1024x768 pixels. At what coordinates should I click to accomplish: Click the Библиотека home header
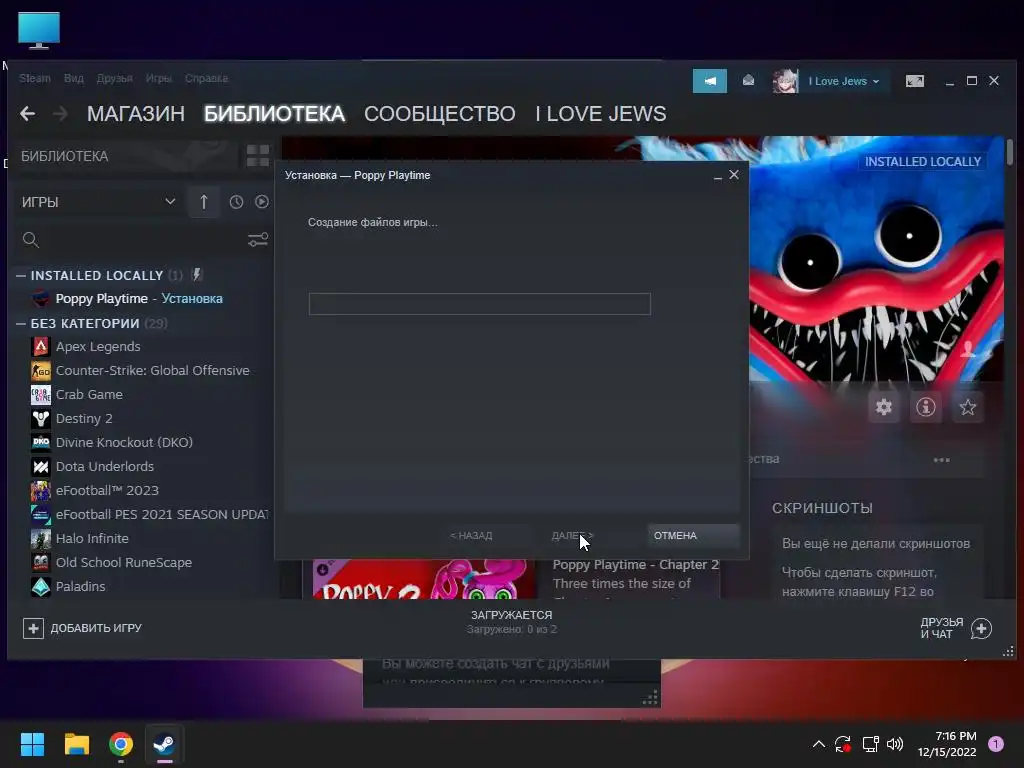64,156
